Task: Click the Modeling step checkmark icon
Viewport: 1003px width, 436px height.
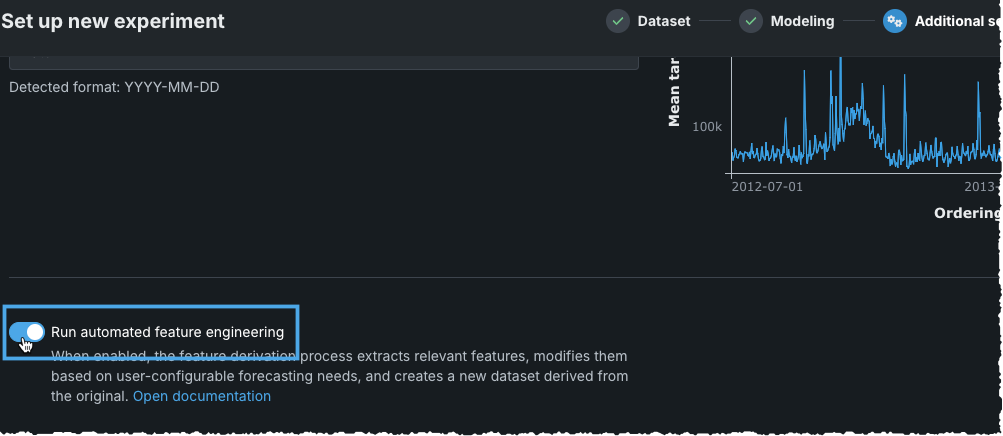Action: coord(751,21)
